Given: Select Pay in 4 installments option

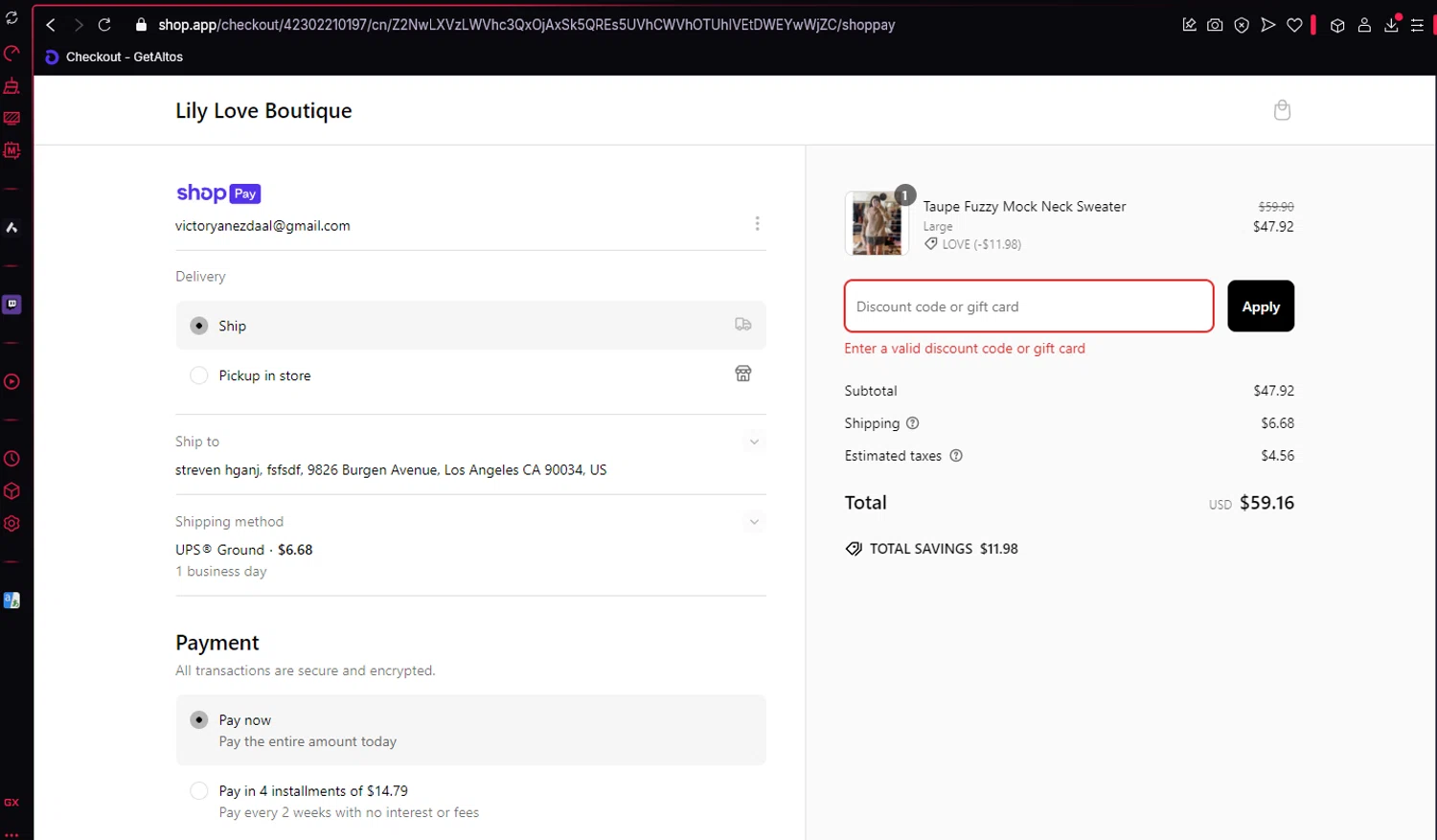Looking at the screenshot, I should 470,802.
